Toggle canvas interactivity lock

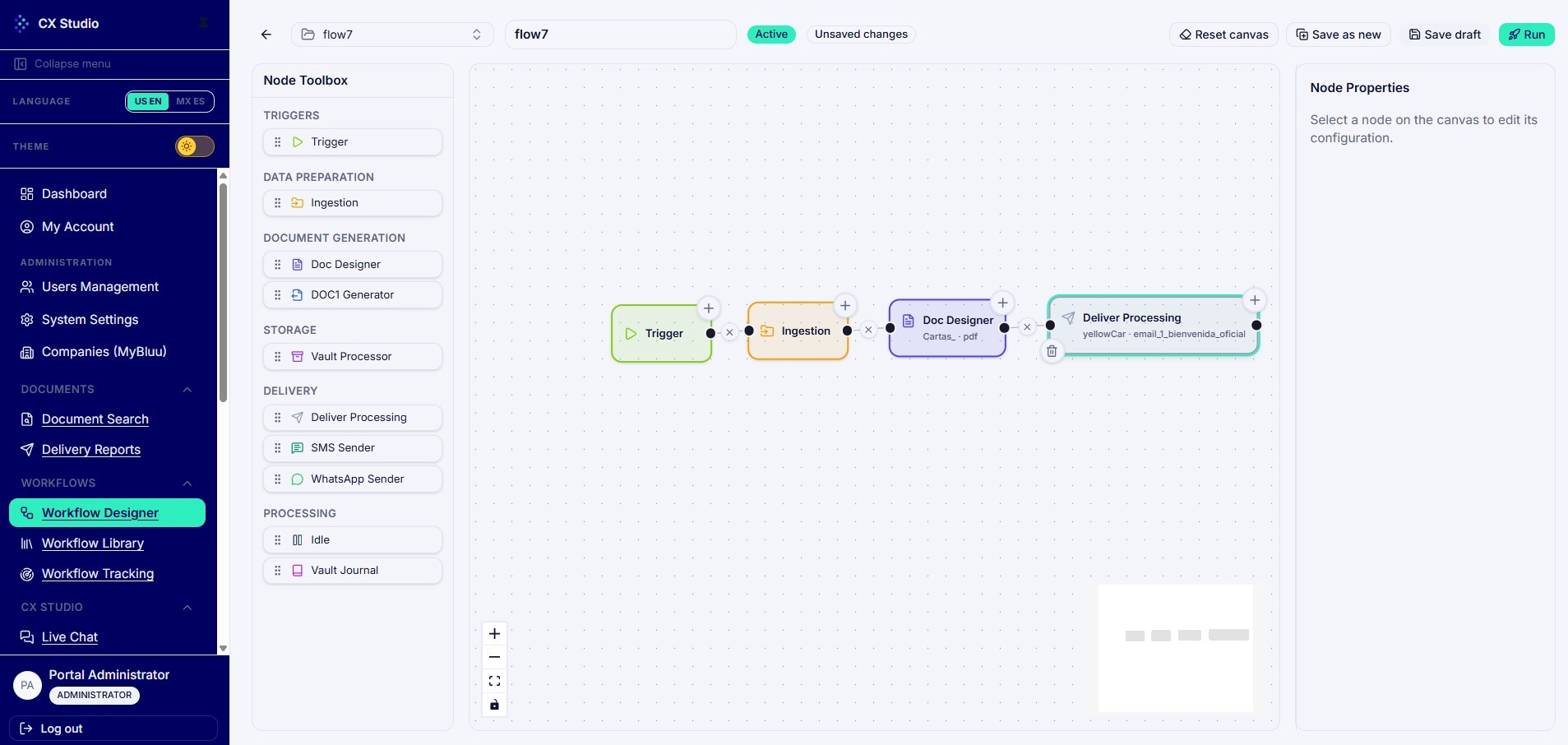494,705
